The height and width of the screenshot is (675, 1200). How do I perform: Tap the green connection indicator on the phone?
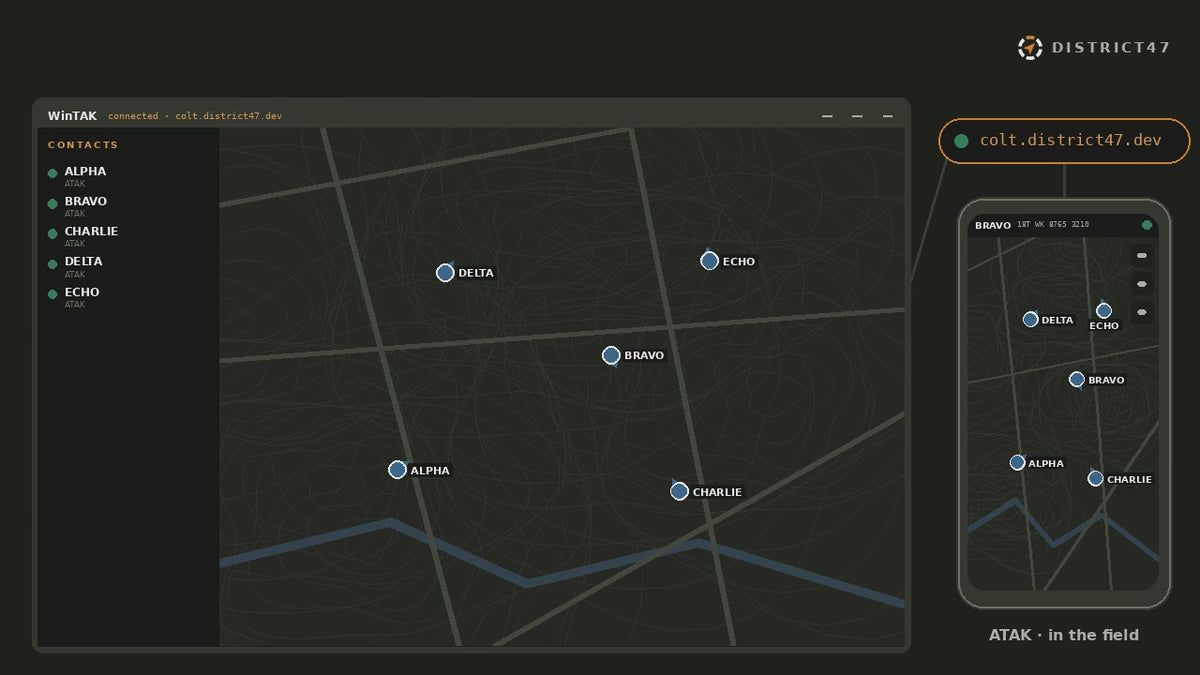(x=1147, y=225)
